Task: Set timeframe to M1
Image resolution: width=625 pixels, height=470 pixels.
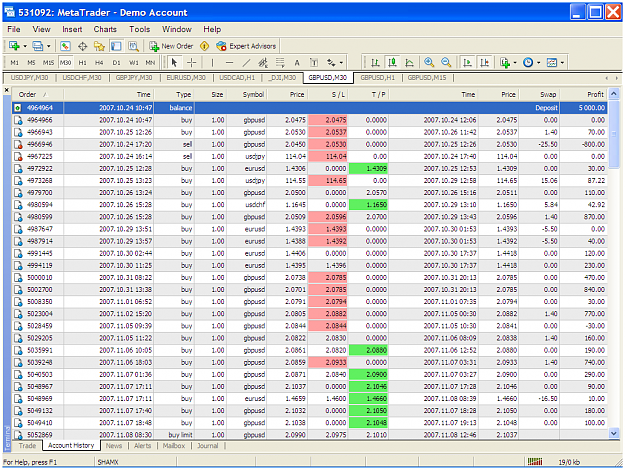Action: point(15,63)
